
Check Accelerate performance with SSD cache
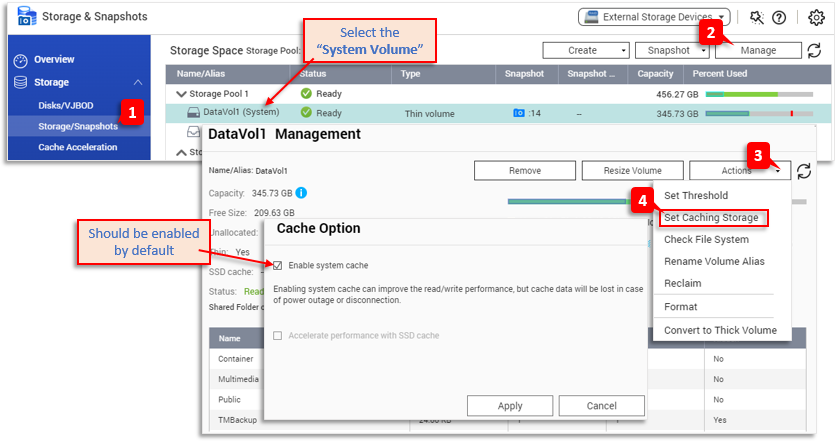278,335
